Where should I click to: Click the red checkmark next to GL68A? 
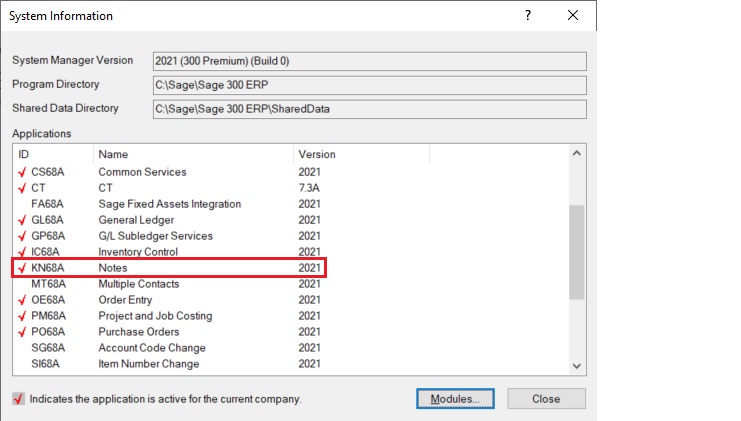tap(22, 220)
